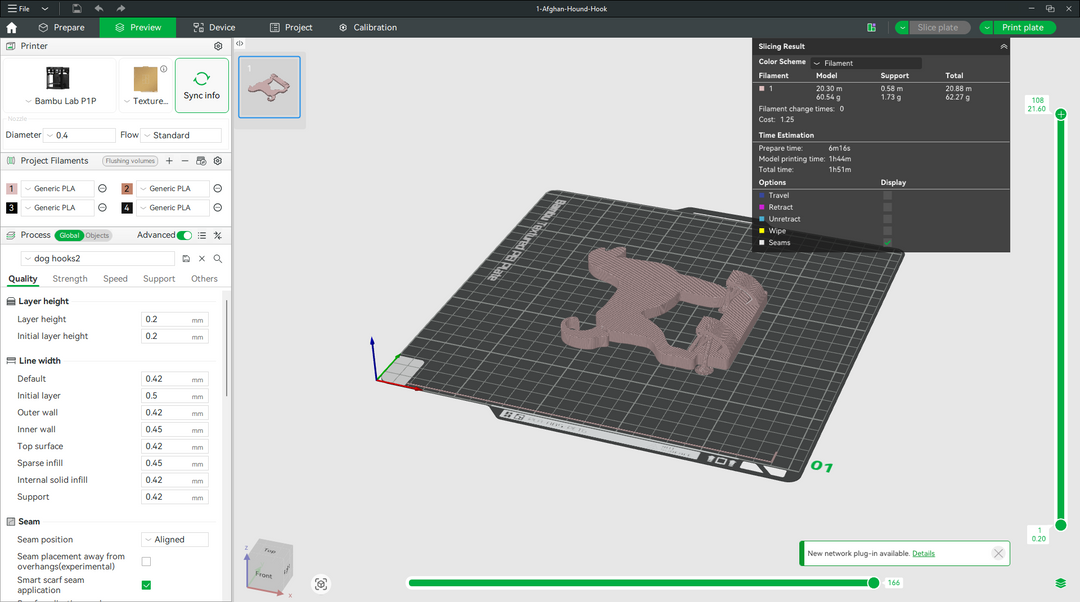Open the Project Filaments settings gear
The height and width of the screenshot is (602, 1080).
coord(218,162)
